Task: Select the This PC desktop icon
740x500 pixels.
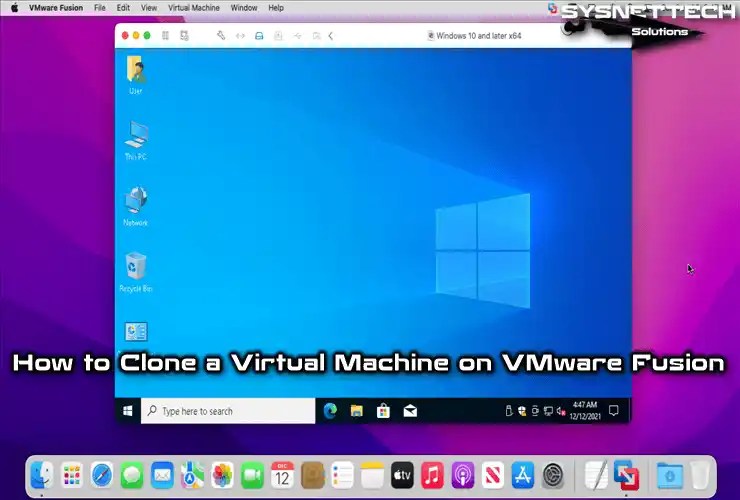Action: pyautogui.click(x=136, y=141)
